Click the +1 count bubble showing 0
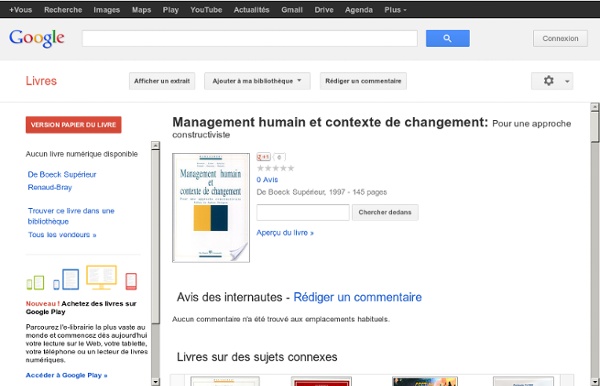This screenshot has width=600, height=386. pyautogui.click(x=279, y=157)
